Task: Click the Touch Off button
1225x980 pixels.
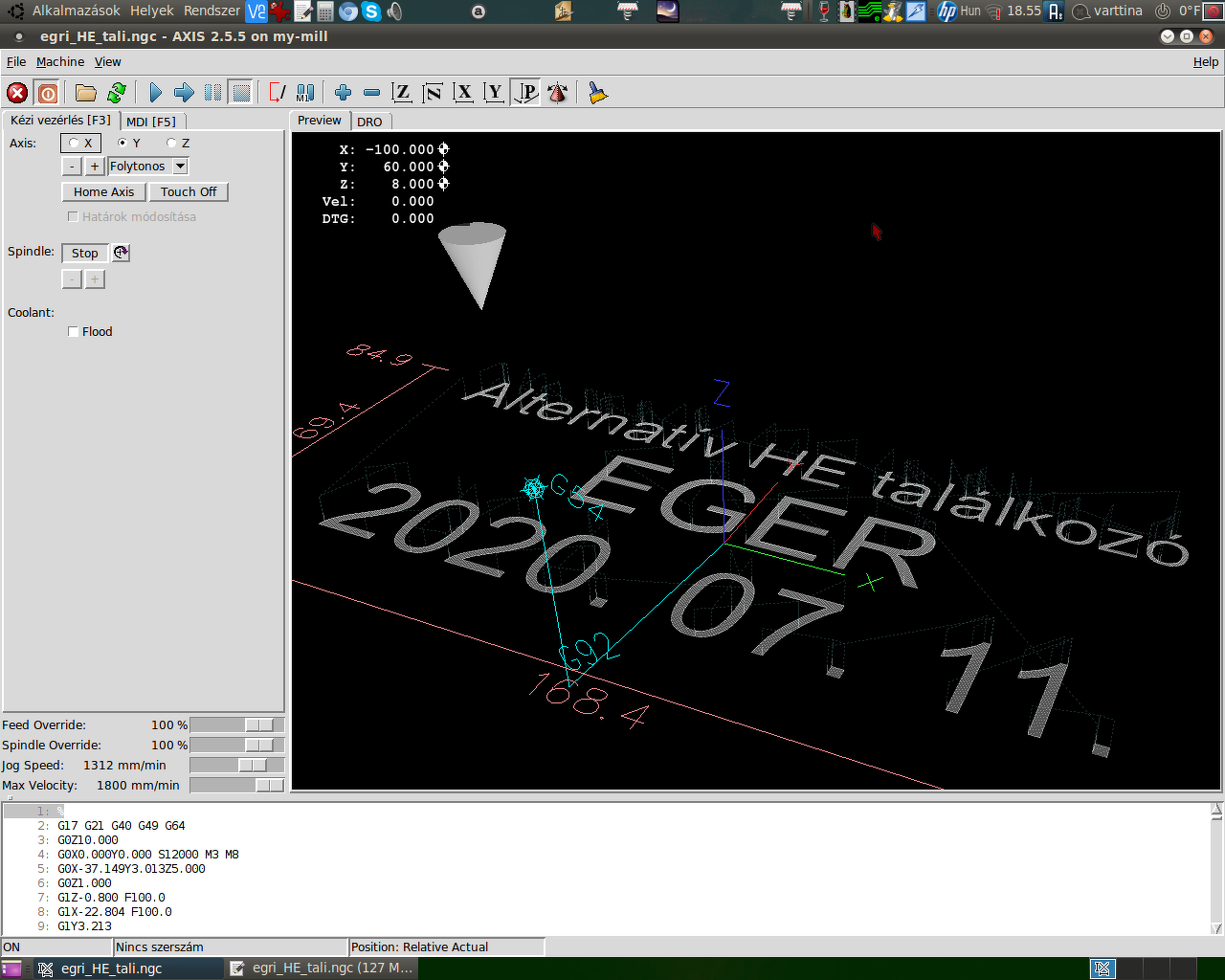Action: point(189,192)
